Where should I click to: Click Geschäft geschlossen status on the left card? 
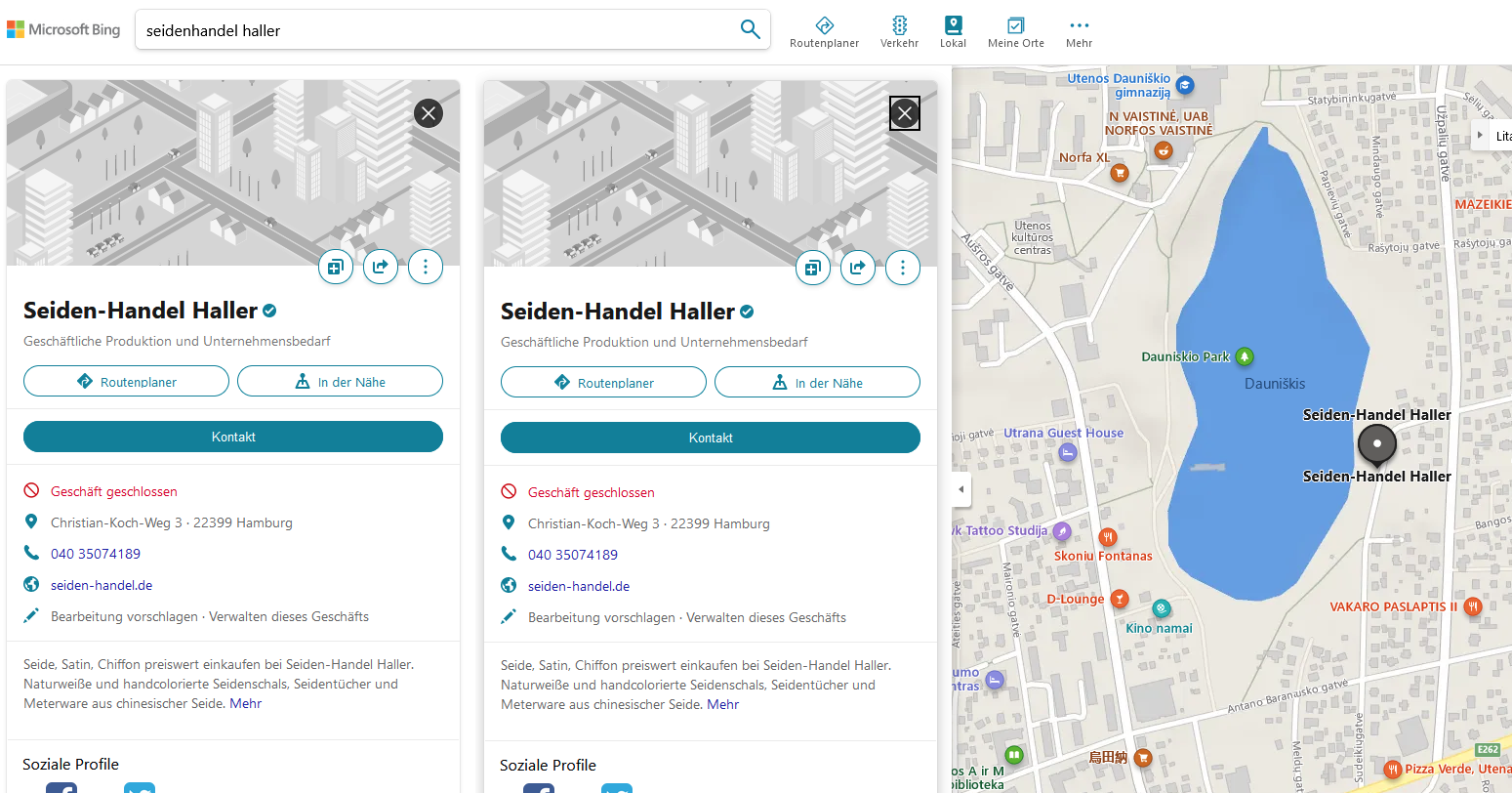pyautogui.click(x=114, y=491)
